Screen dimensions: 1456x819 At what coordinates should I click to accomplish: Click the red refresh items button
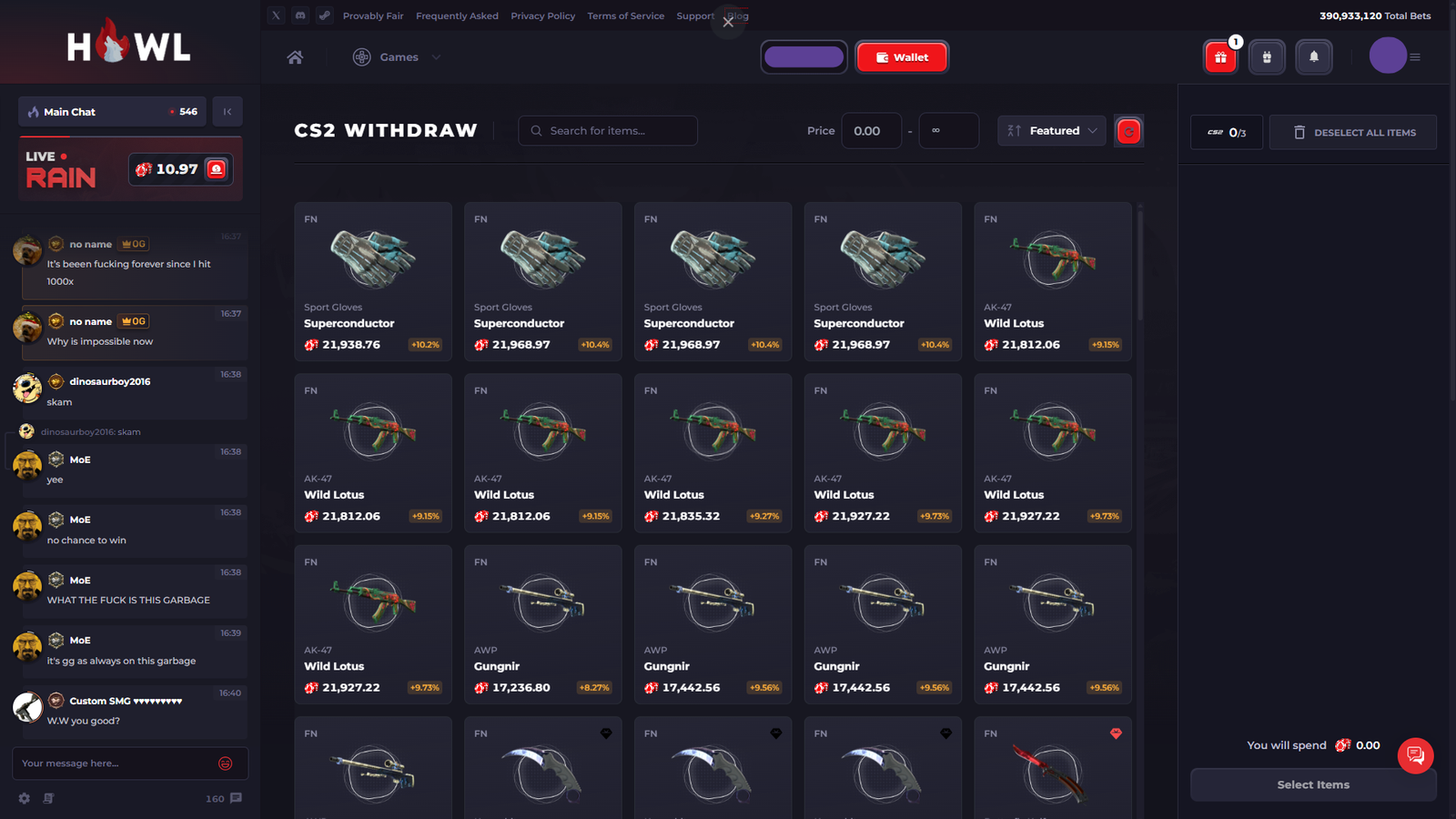tap(1128, 131)
